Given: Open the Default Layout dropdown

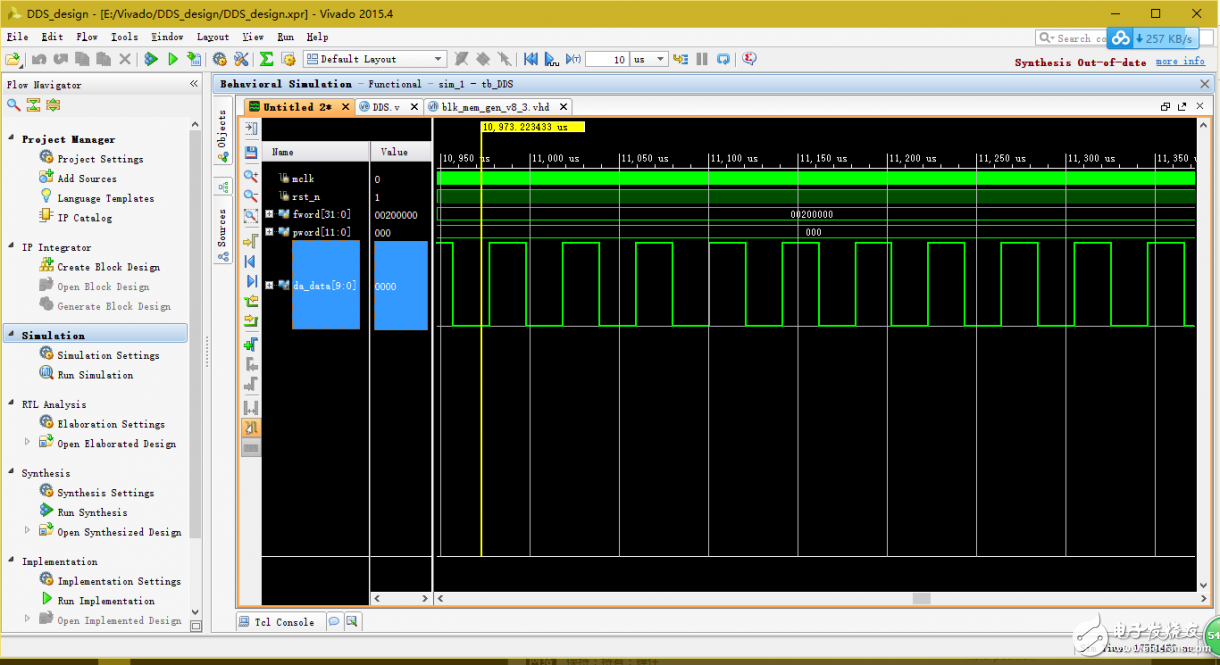Looking at the screenshot, I should pyautogui.click(x=437, y=58).
